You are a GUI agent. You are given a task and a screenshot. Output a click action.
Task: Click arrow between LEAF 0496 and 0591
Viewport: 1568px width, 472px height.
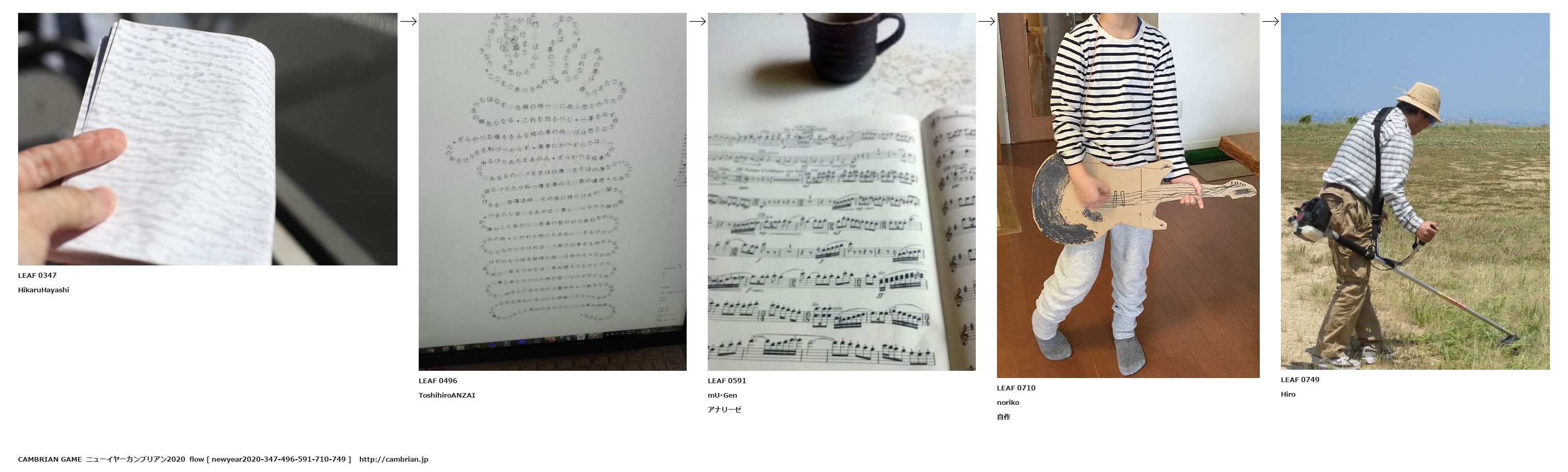pyautogui.click(x=698, y=21)
